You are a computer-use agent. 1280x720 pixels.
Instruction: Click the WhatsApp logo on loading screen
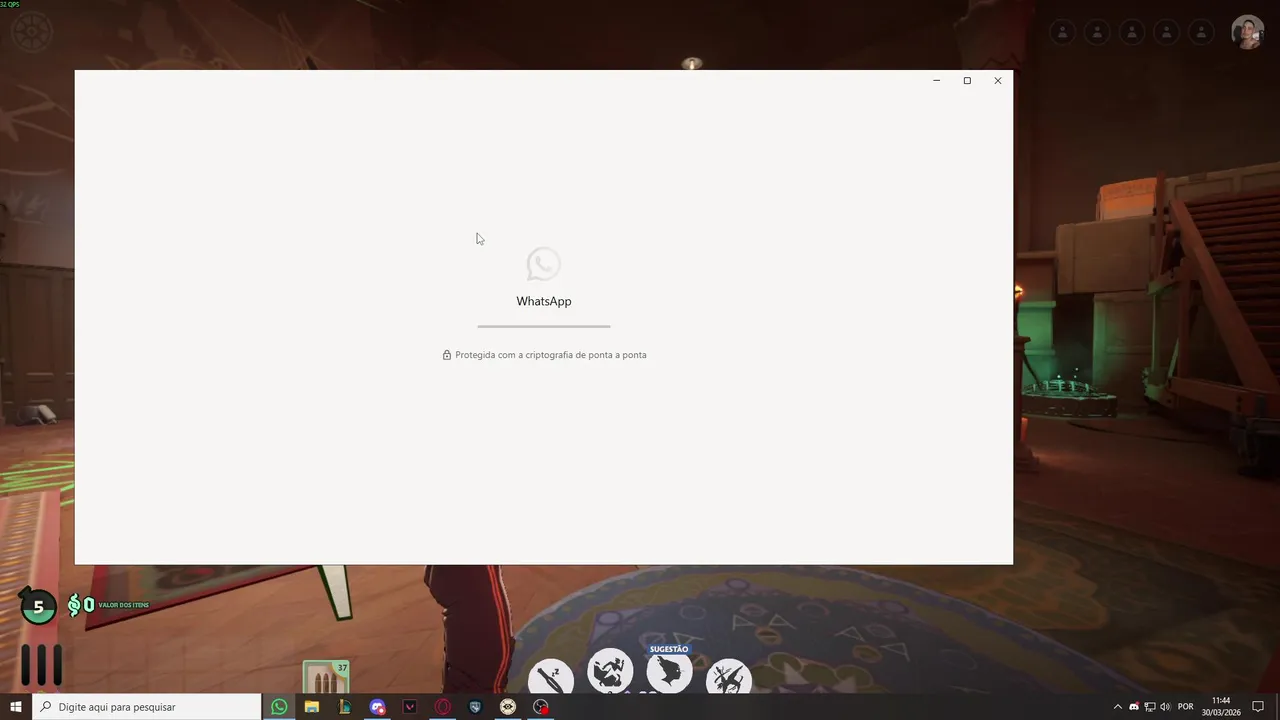point(543,264)
